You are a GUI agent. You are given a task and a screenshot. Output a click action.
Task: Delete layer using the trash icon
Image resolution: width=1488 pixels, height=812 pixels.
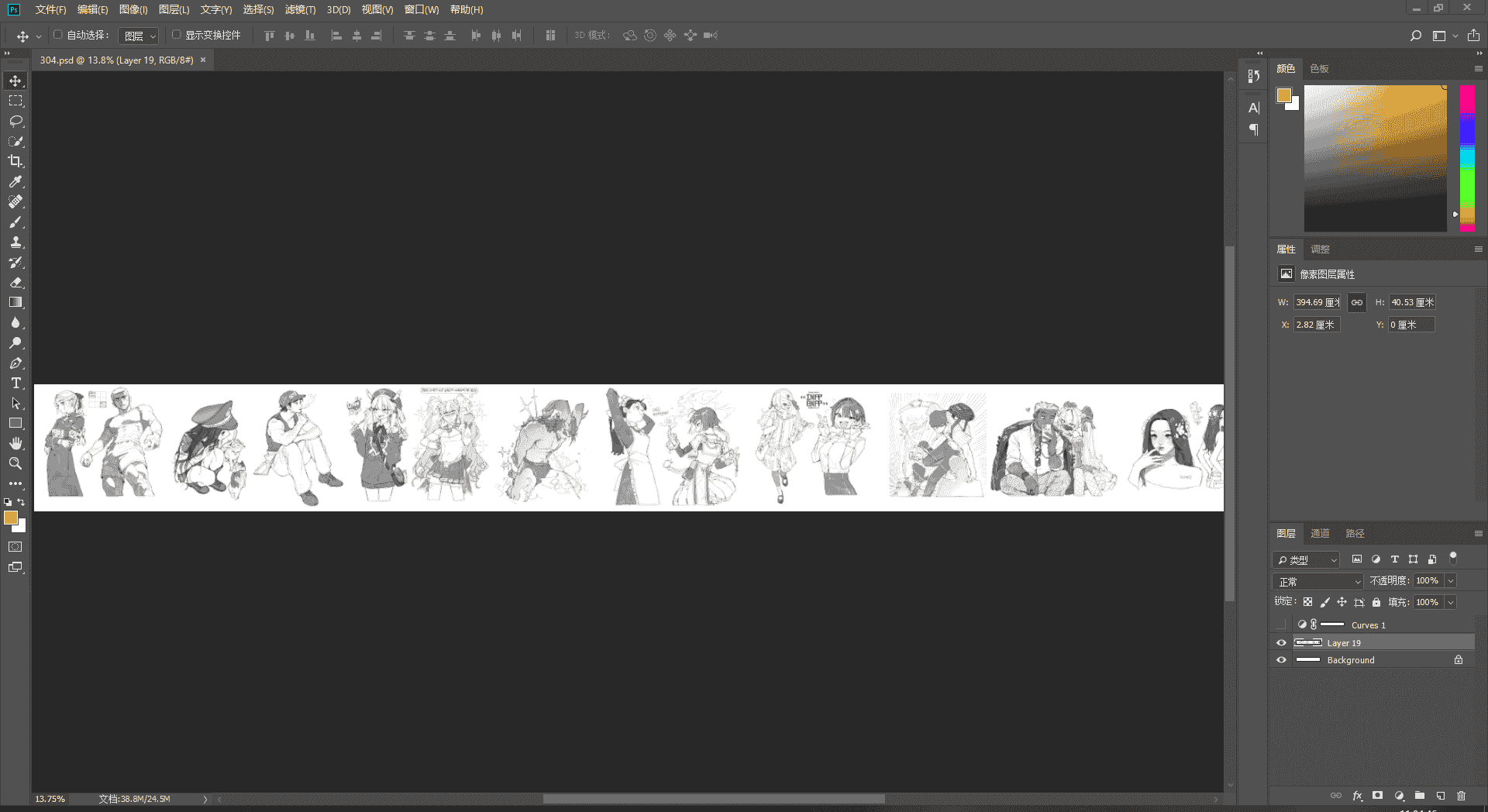pos(1461,796)
